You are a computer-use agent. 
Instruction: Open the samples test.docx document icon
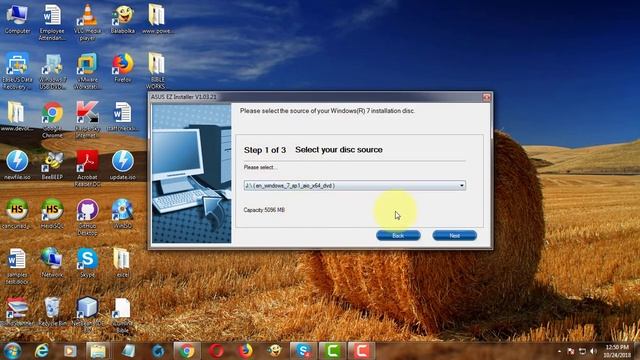point(17,266)
